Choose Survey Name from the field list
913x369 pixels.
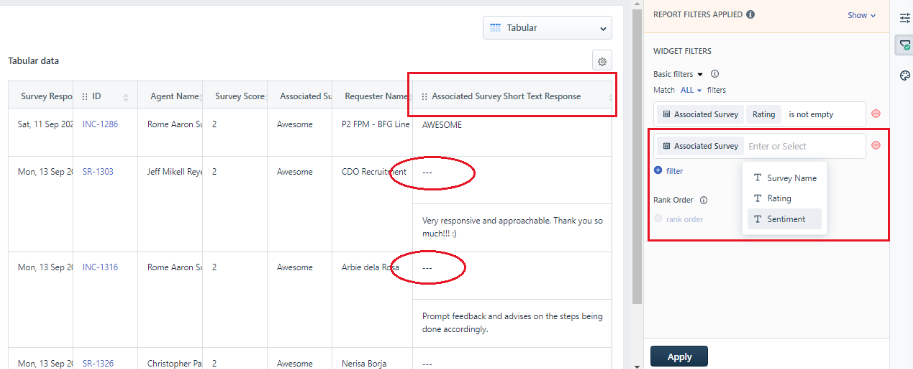pyautogui.click(x=785, y=178)
